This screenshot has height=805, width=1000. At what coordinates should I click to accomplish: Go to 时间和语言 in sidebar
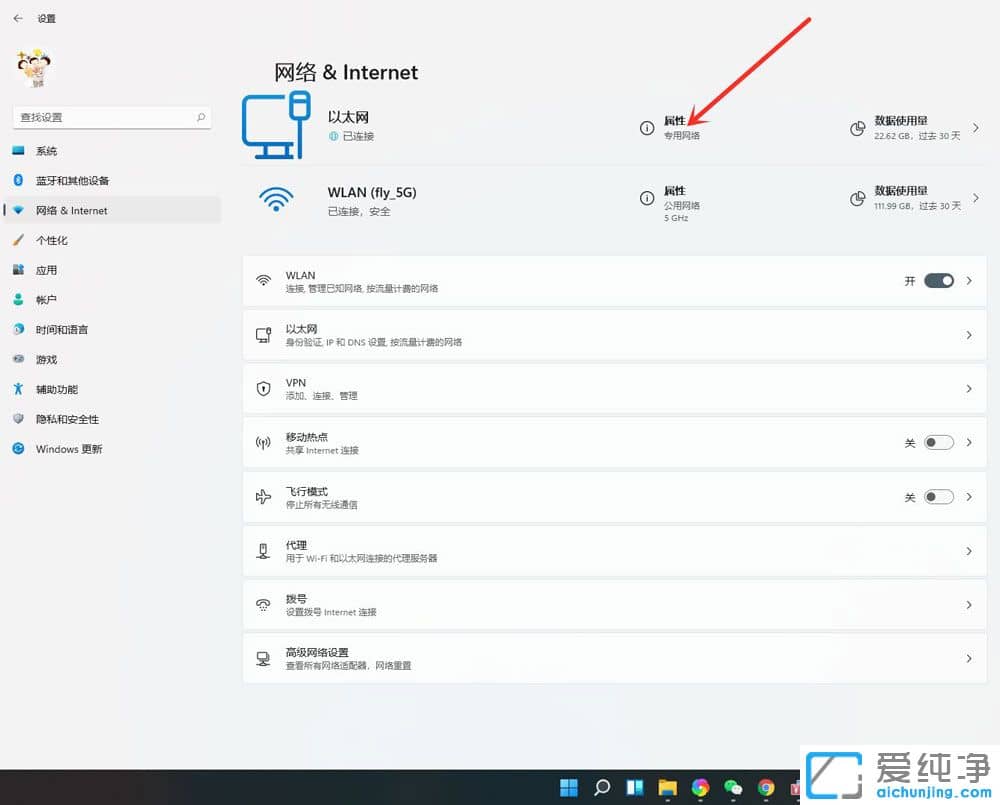[x=112, y=330]
